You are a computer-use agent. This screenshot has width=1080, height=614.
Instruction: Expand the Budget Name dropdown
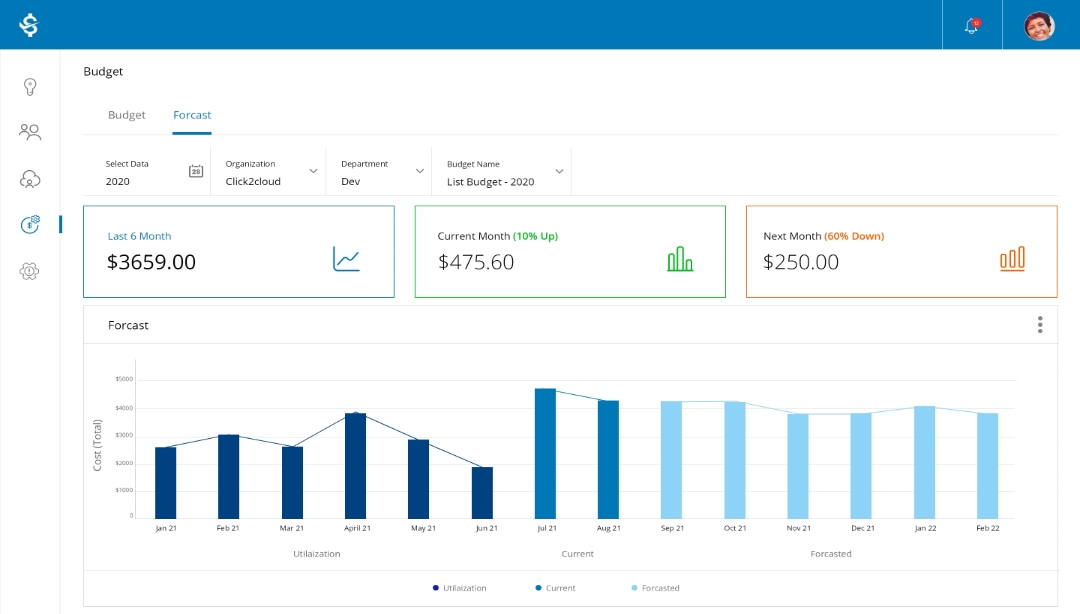(560, 171)
